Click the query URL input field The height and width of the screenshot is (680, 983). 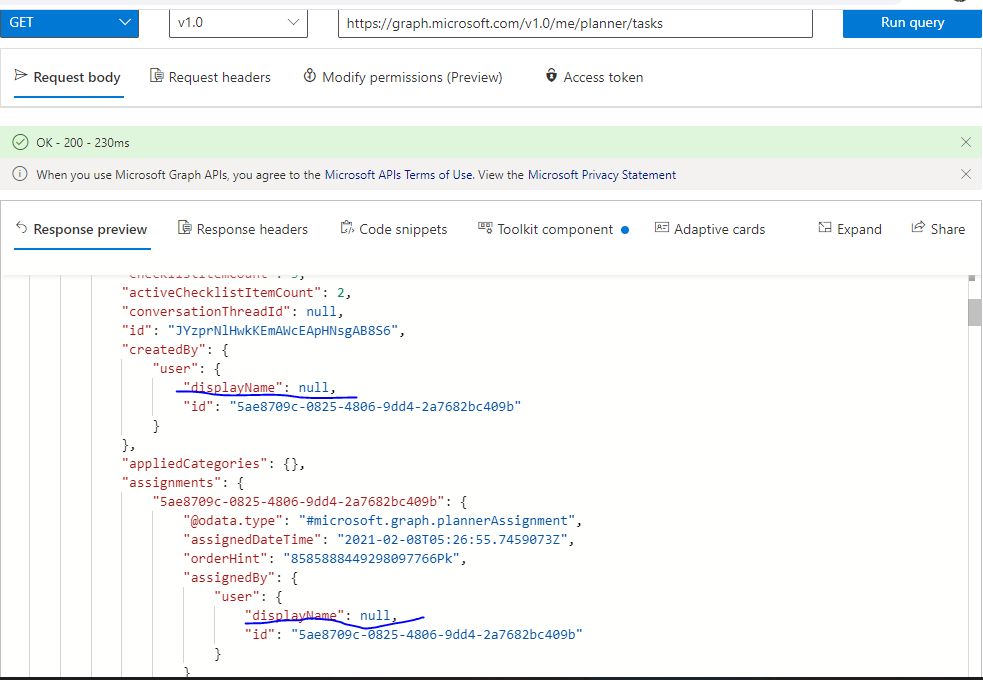(x=575, y=23)
